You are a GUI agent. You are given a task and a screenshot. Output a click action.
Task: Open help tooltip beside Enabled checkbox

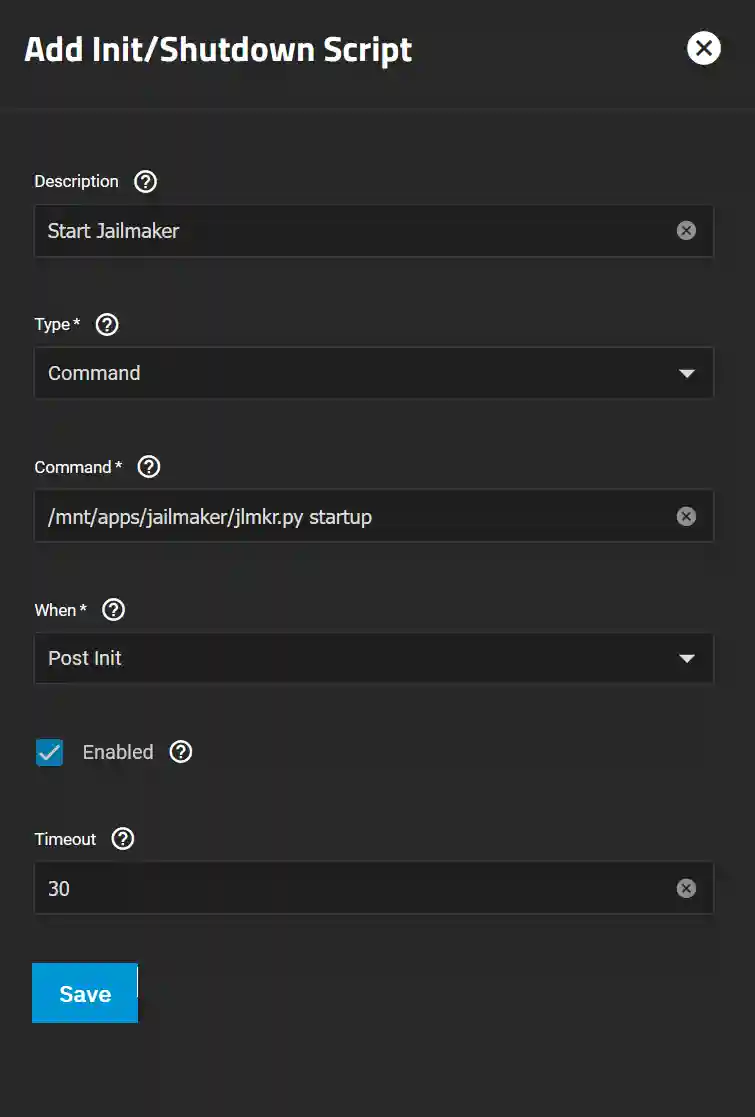(x=181, y=752)
